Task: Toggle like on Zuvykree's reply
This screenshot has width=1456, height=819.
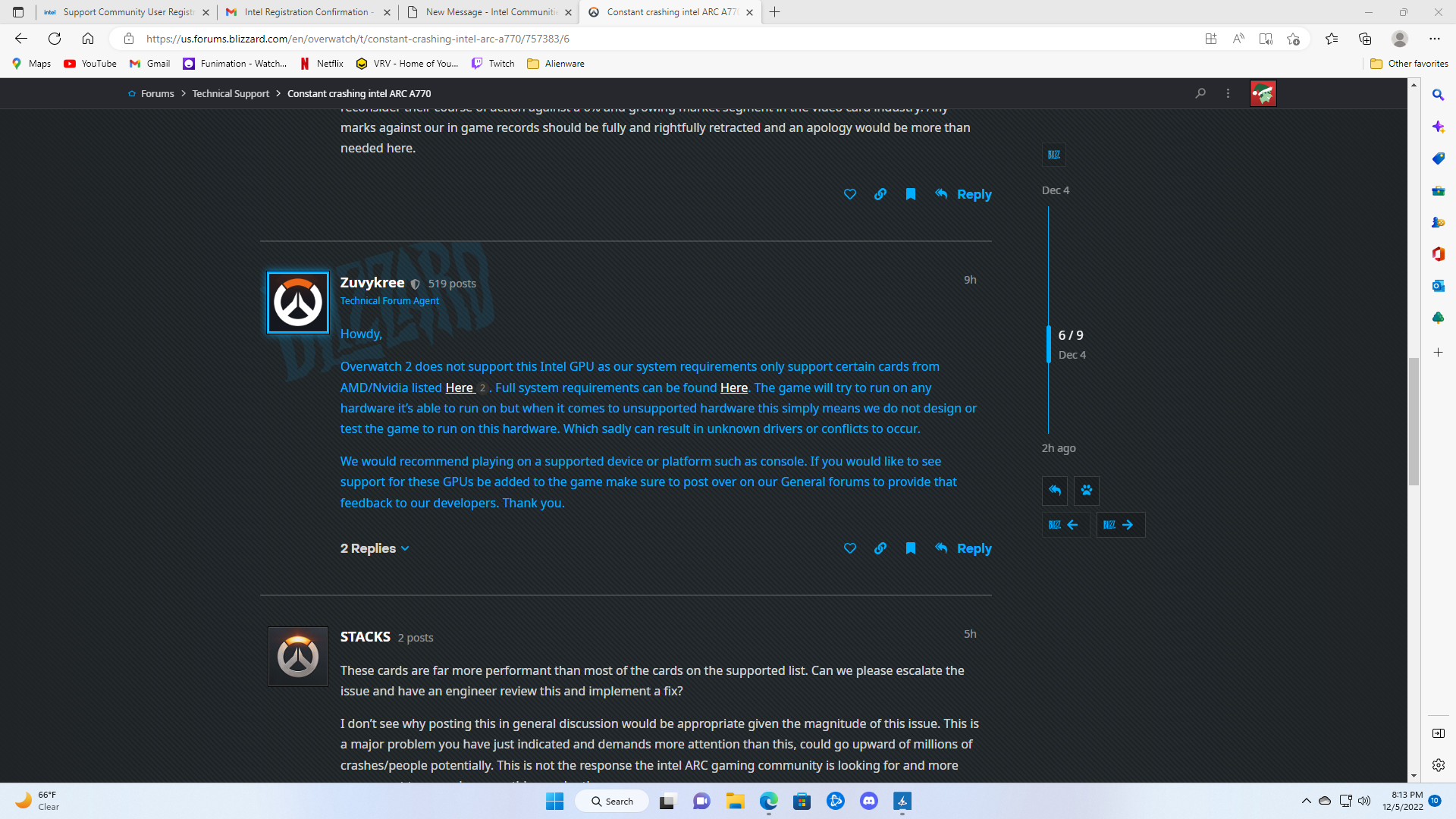Action: (x=849, y=548)
